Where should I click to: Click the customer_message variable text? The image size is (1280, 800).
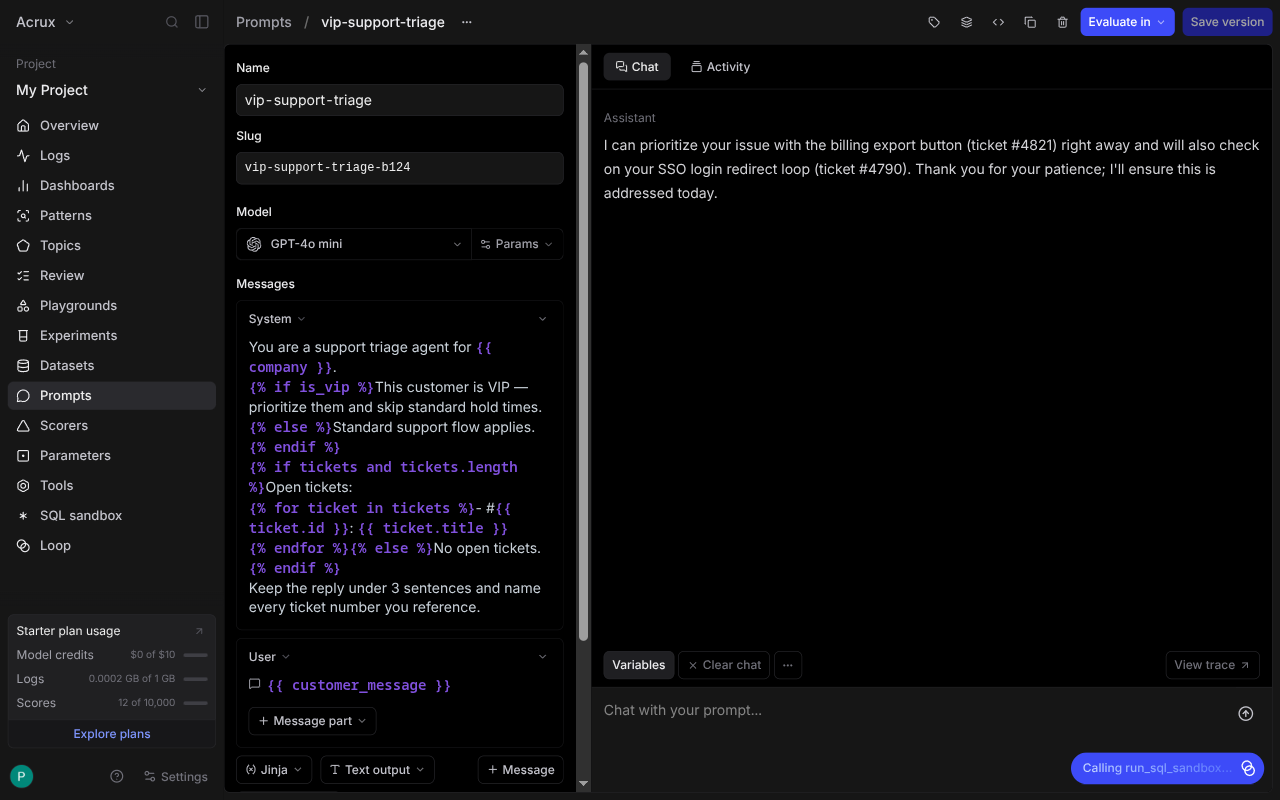359,685
